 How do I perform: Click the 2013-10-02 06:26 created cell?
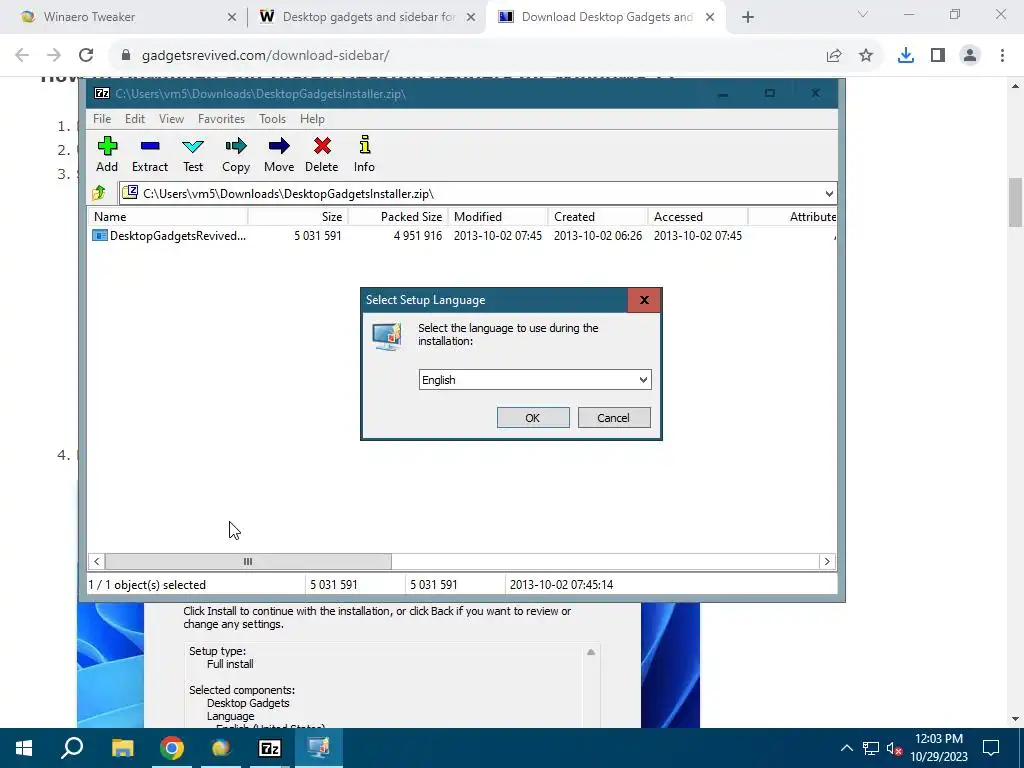point(598,236)
